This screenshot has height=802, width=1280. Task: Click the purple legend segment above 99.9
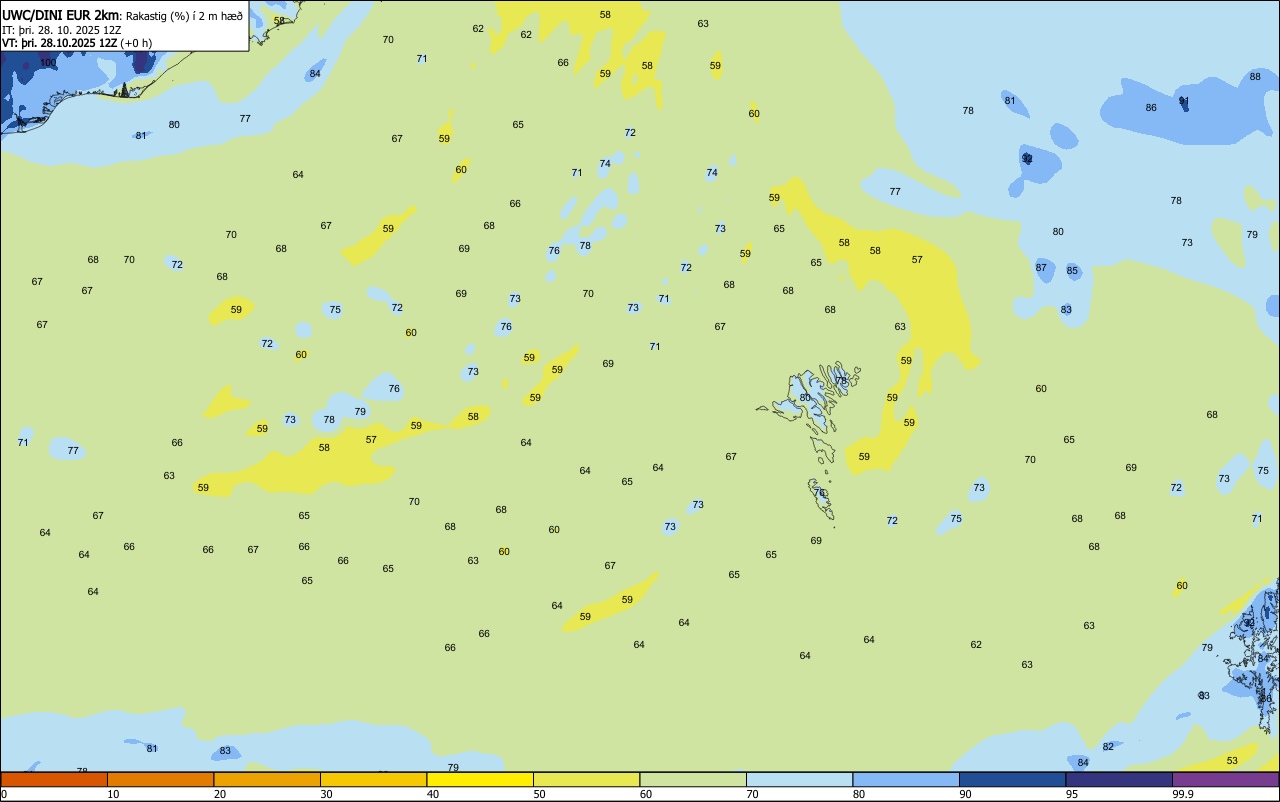click(x=1225, y=779)
